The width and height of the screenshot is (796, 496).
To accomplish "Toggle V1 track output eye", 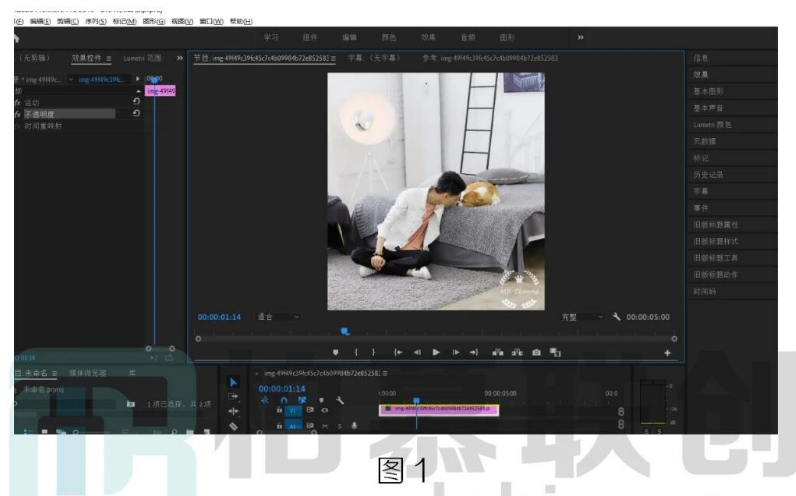I will coord(325,410).
